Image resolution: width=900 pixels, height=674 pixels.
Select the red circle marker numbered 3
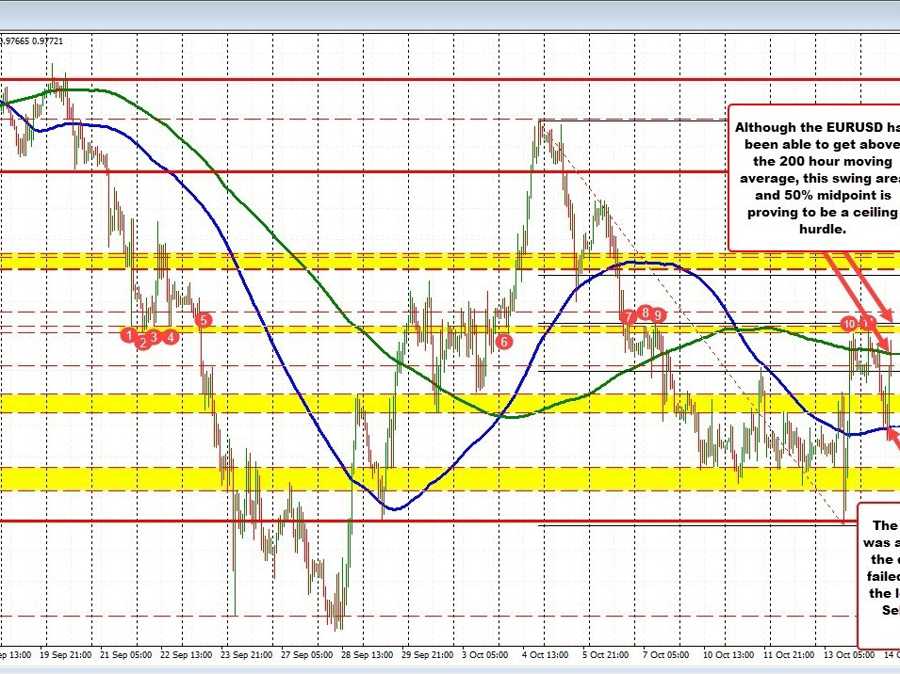156,336
